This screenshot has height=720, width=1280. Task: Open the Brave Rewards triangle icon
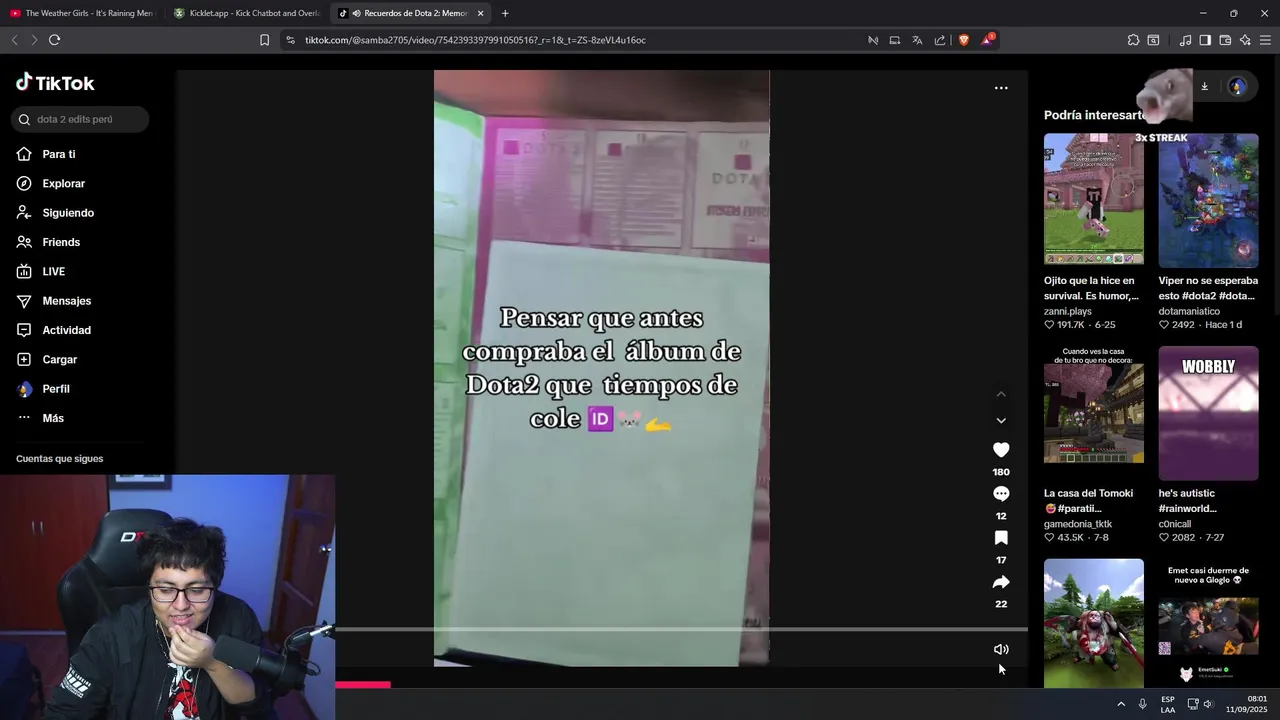click(988, 40)
